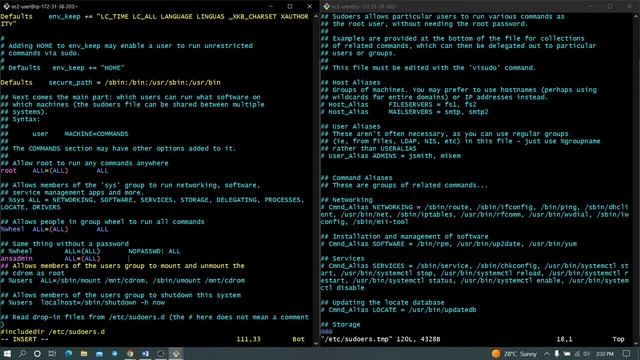
Task: Open the Action Center notifications icon
Action: [627, 353]
